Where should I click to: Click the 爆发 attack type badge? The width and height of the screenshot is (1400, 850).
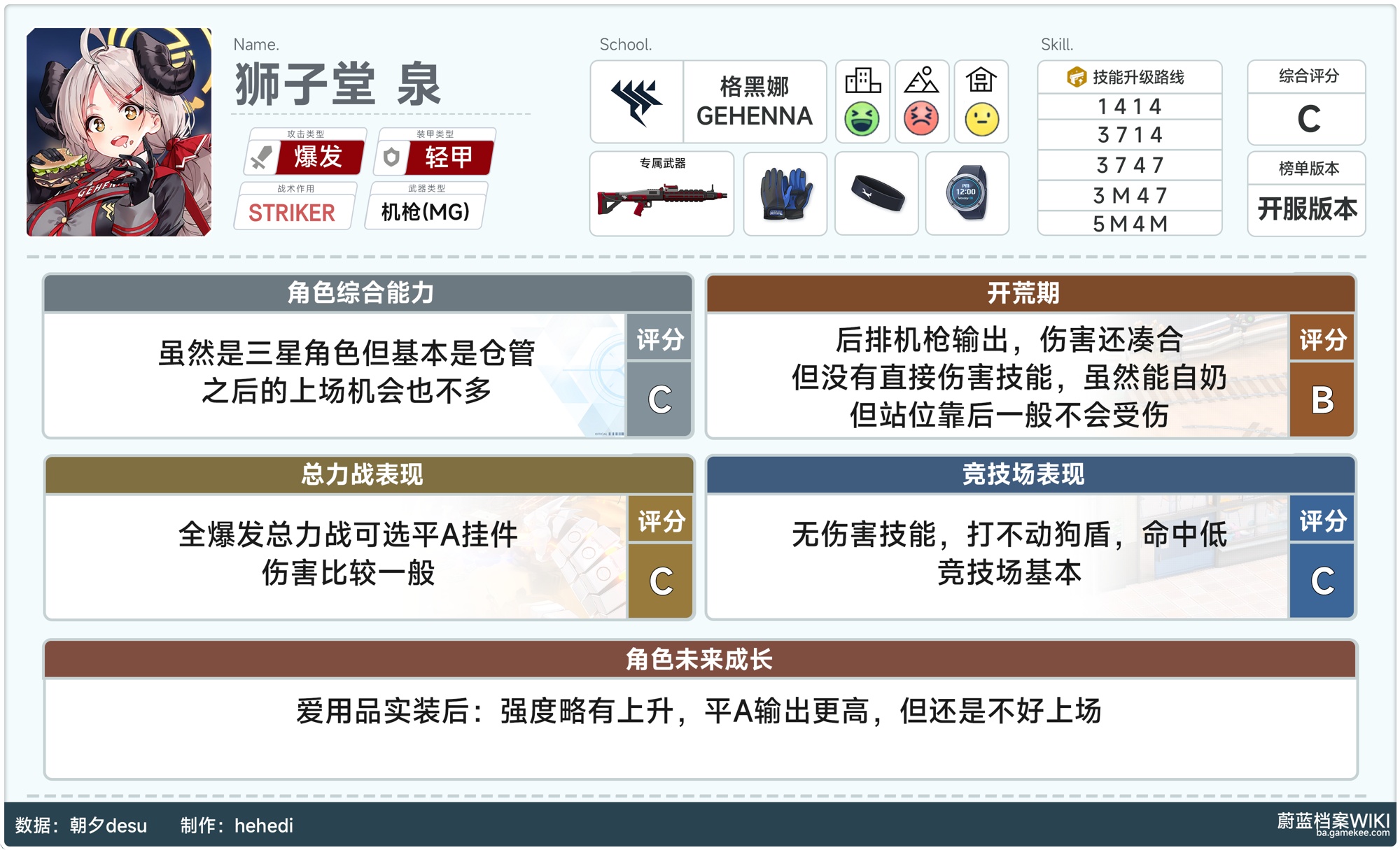pyautogui.click(x=318, y=157)
